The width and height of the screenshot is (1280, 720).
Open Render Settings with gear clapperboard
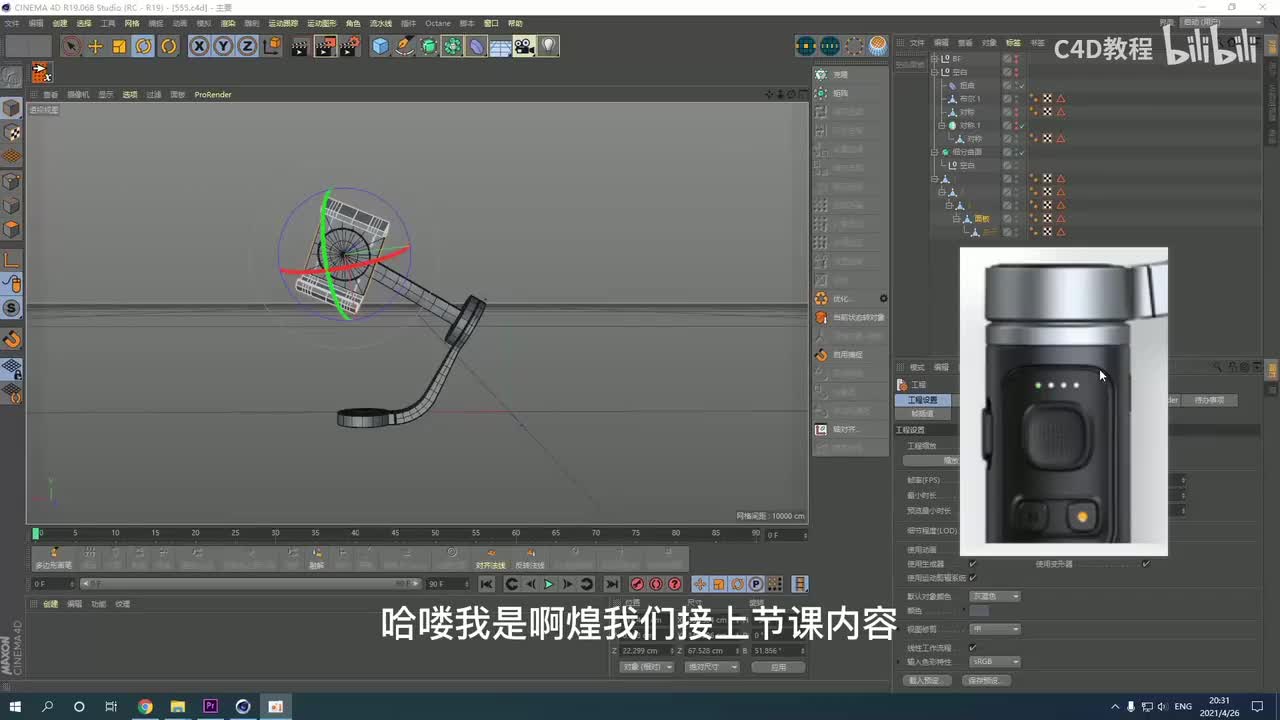(x=349, y=46)
